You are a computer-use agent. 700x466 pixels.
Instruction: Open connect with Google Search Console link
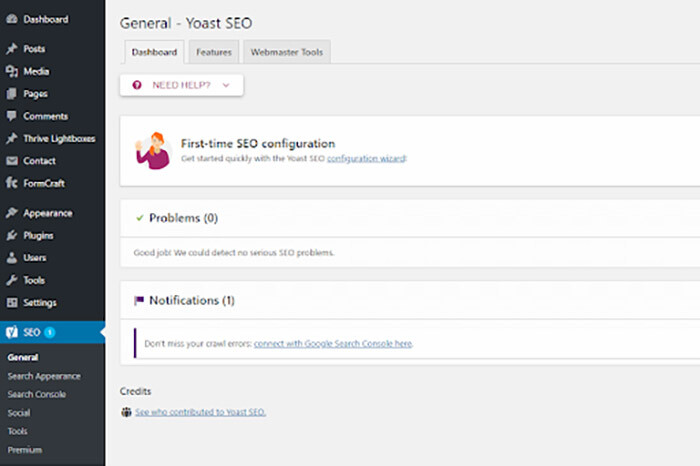333,343
